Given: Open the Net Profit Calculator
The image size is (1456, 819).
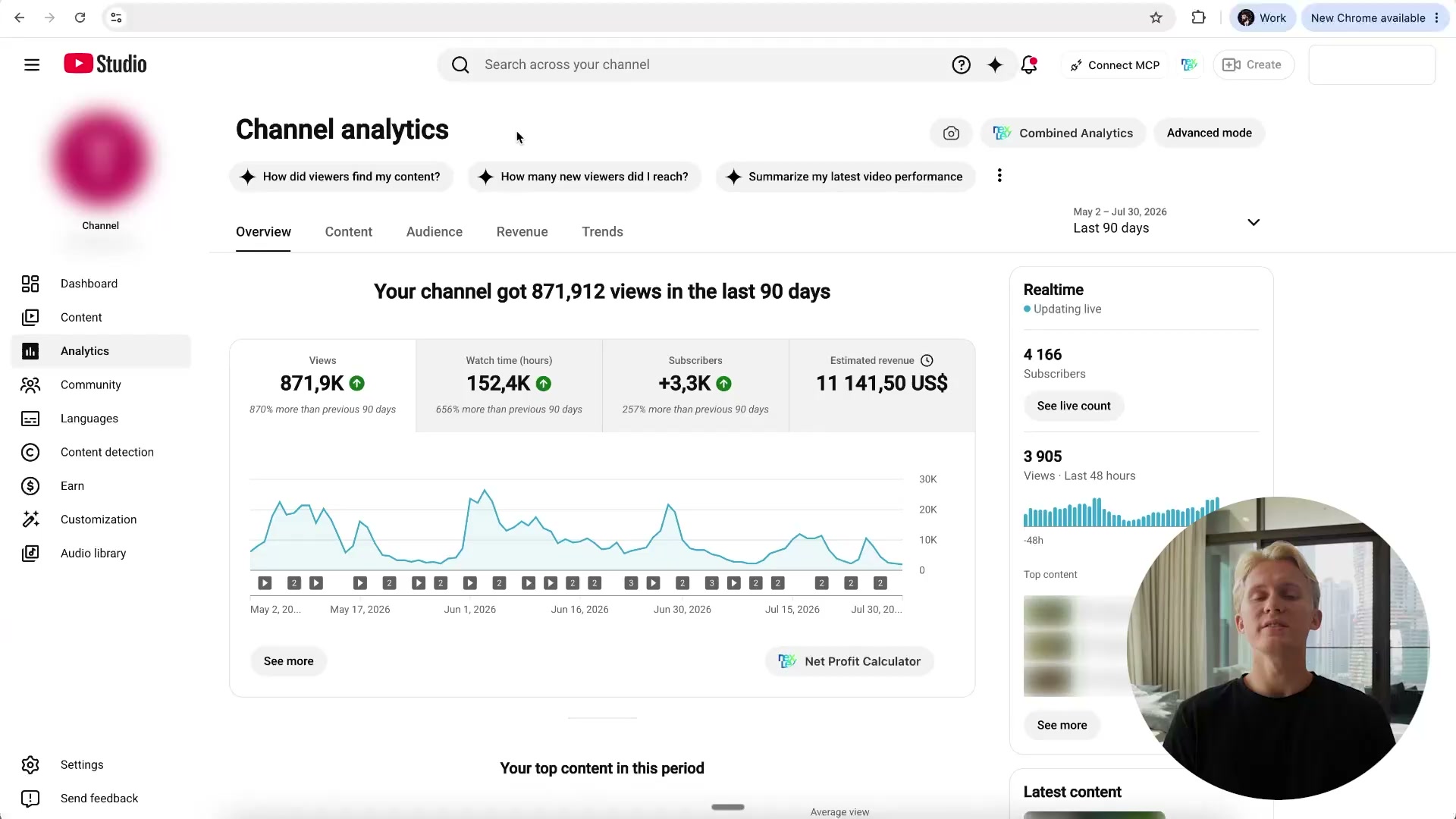Looking at the screenshot, I should pyautogui.click(x=849, y=661).
